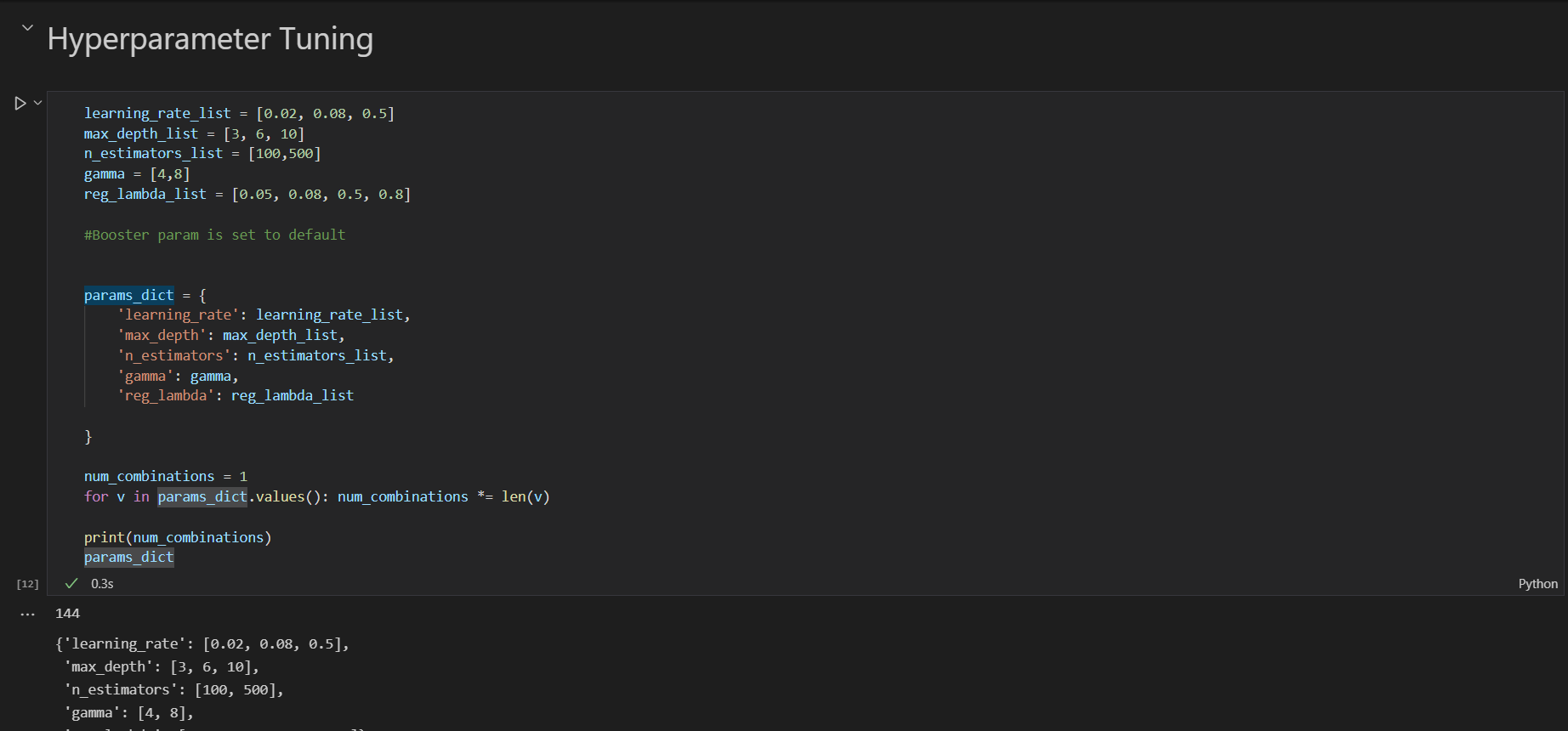Click the n_estimators_list assignment line
1568x731 pixels.
(202, 153)
